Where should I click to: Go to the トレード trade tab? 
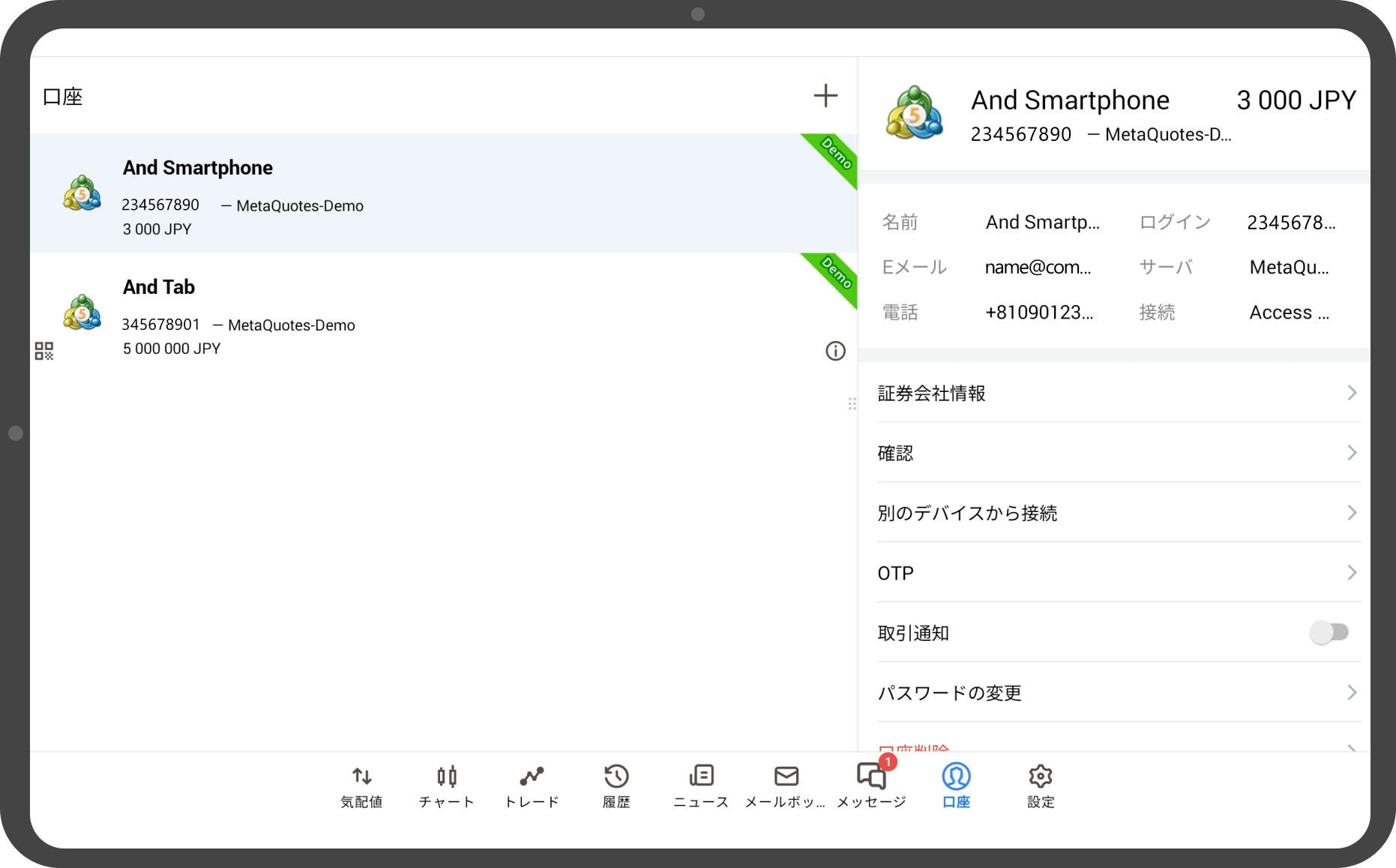pos(532,786)
